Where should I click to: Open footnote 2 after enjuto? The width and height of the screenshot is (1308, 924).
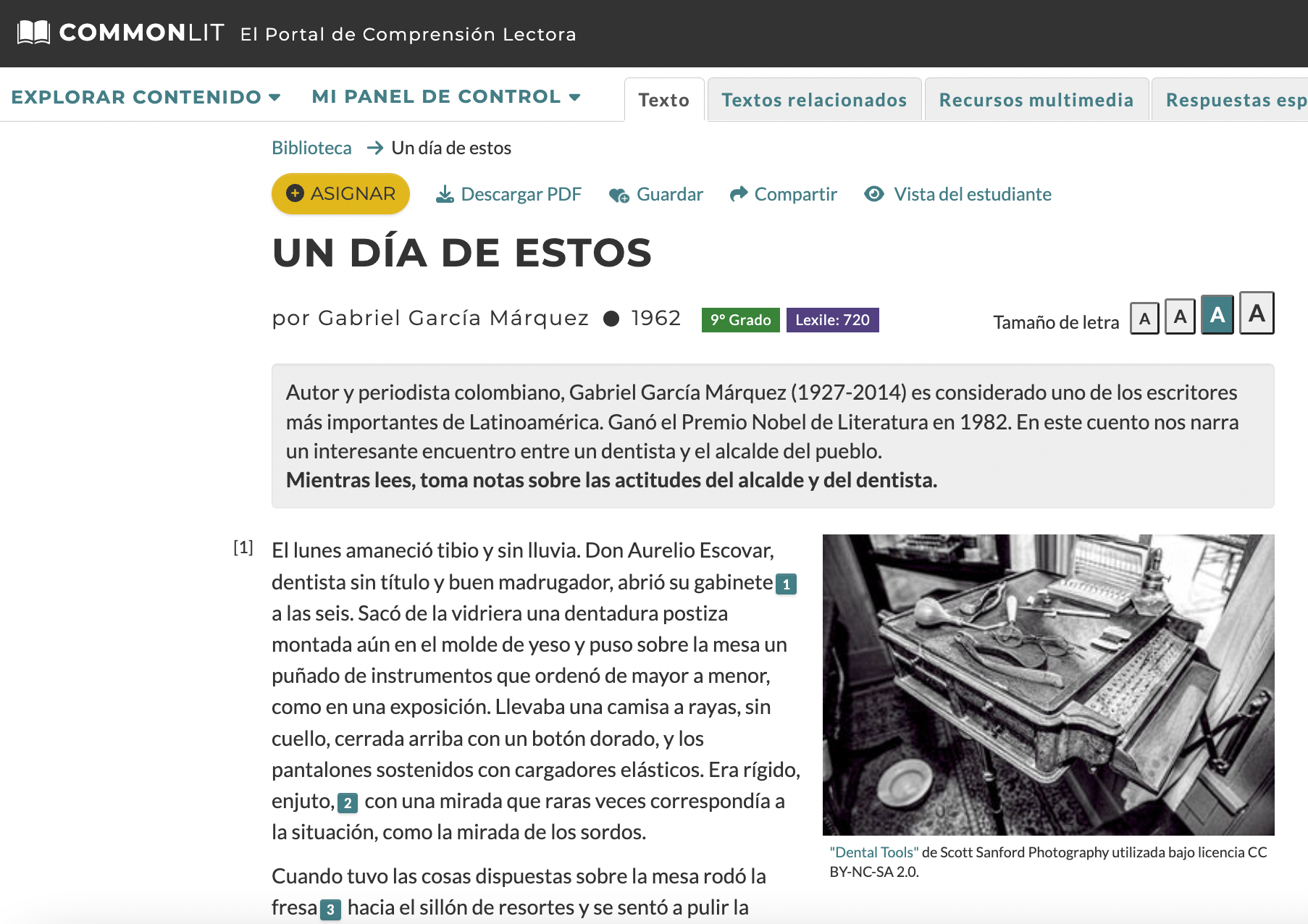coord(348,803)
